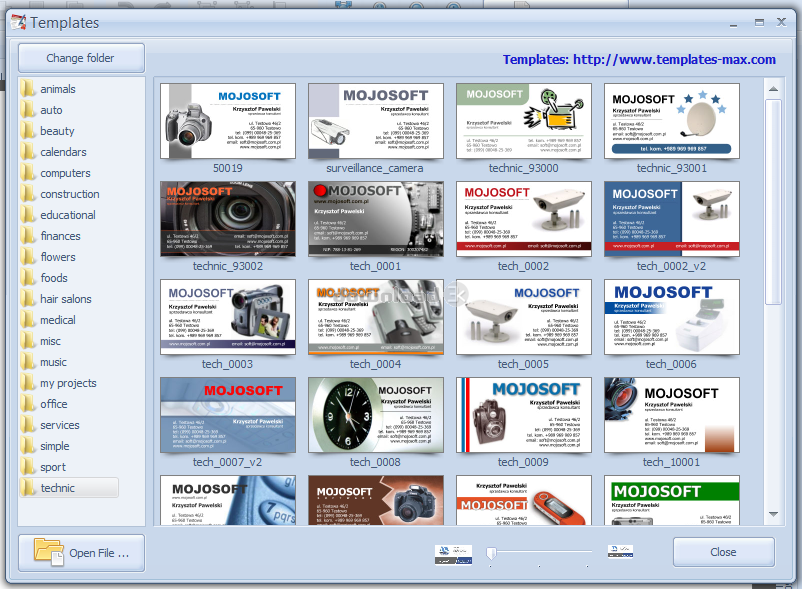Click the scrollbar up arrow
Viewport: 802px width, 589px height.
tap(773, 89)
